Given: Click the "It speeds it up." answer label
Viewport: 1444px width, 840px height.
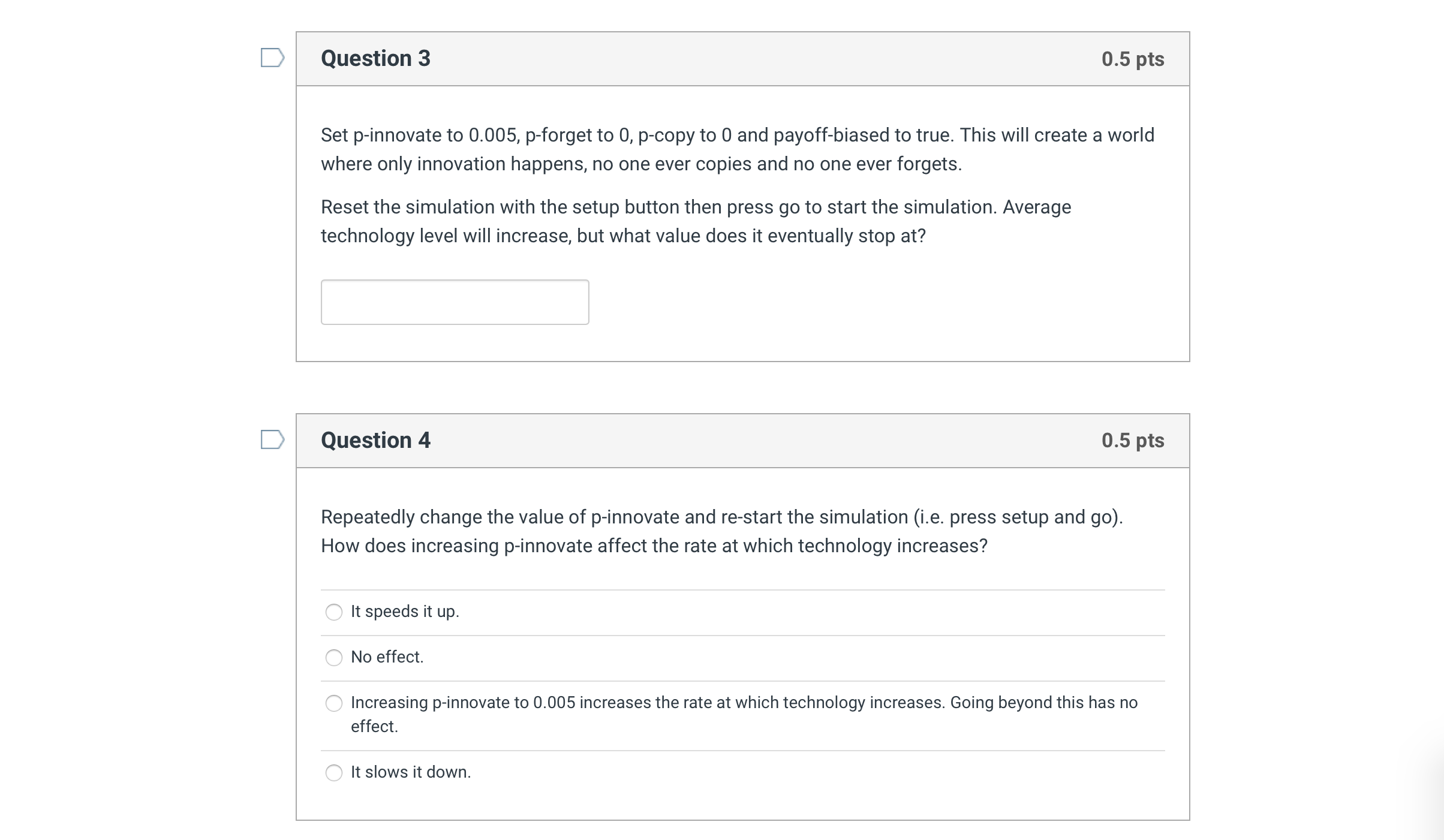Looking at the screenshot, I should 405,612.
